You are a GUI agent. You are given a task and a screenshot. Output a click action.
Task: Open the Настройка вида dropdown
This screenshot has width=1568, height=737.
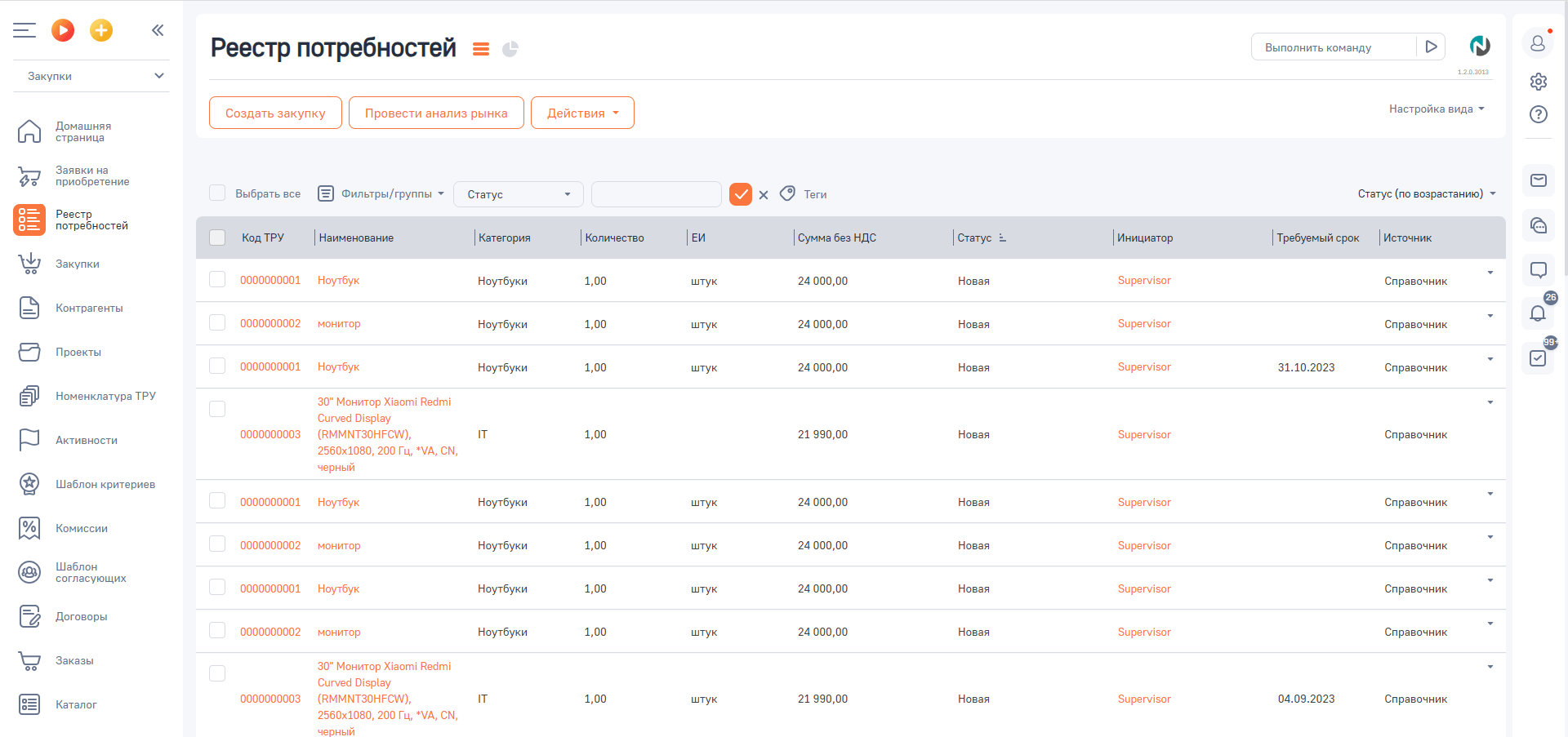[1437, 109]
